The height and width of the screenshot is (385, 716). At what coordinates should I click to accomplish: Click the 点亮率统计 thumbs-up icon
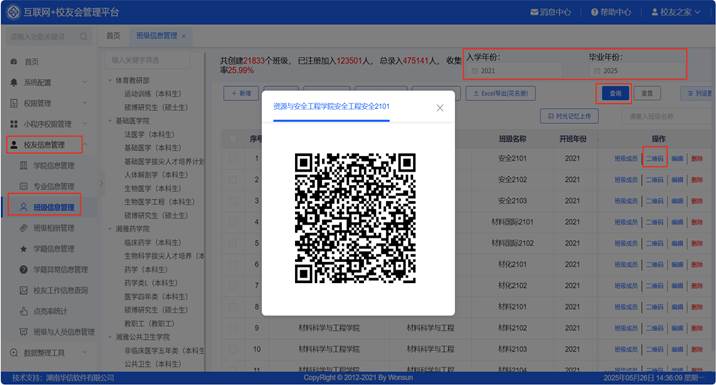(23, 311)
